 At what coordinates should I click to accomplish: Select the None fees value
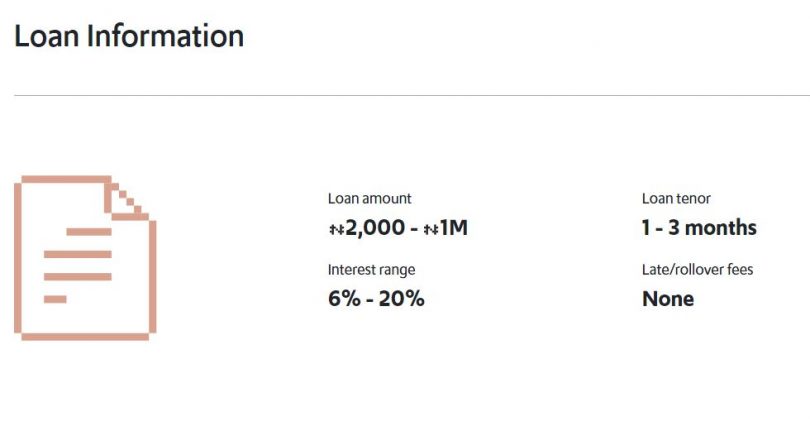coord(668,299)
